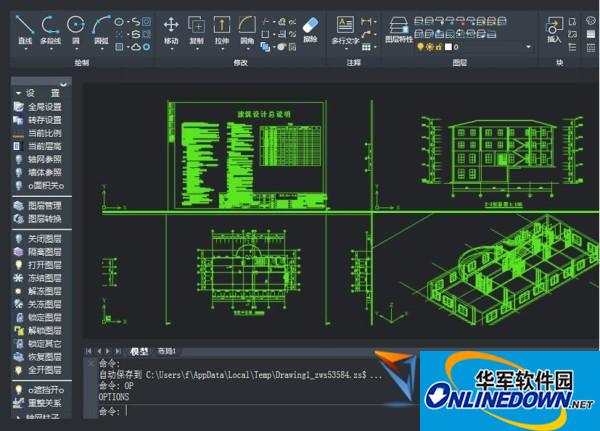Click the linear dimension tool
This screenshot has height=431, width=600.
(366, 21)
